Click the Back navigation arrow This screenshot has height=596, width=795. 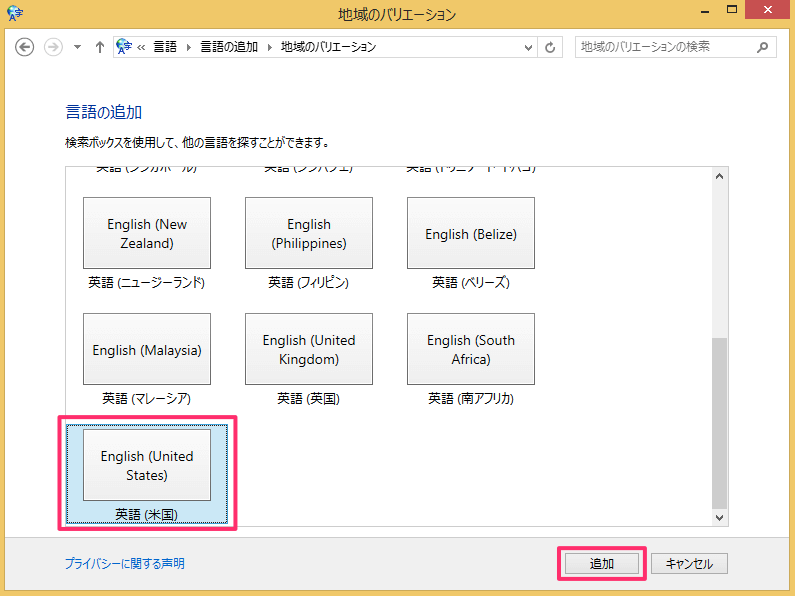25,47
